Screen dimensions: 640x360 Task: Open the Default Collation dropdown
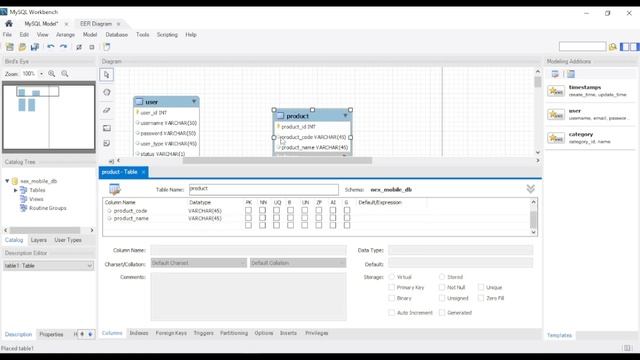tap(298, 263)
